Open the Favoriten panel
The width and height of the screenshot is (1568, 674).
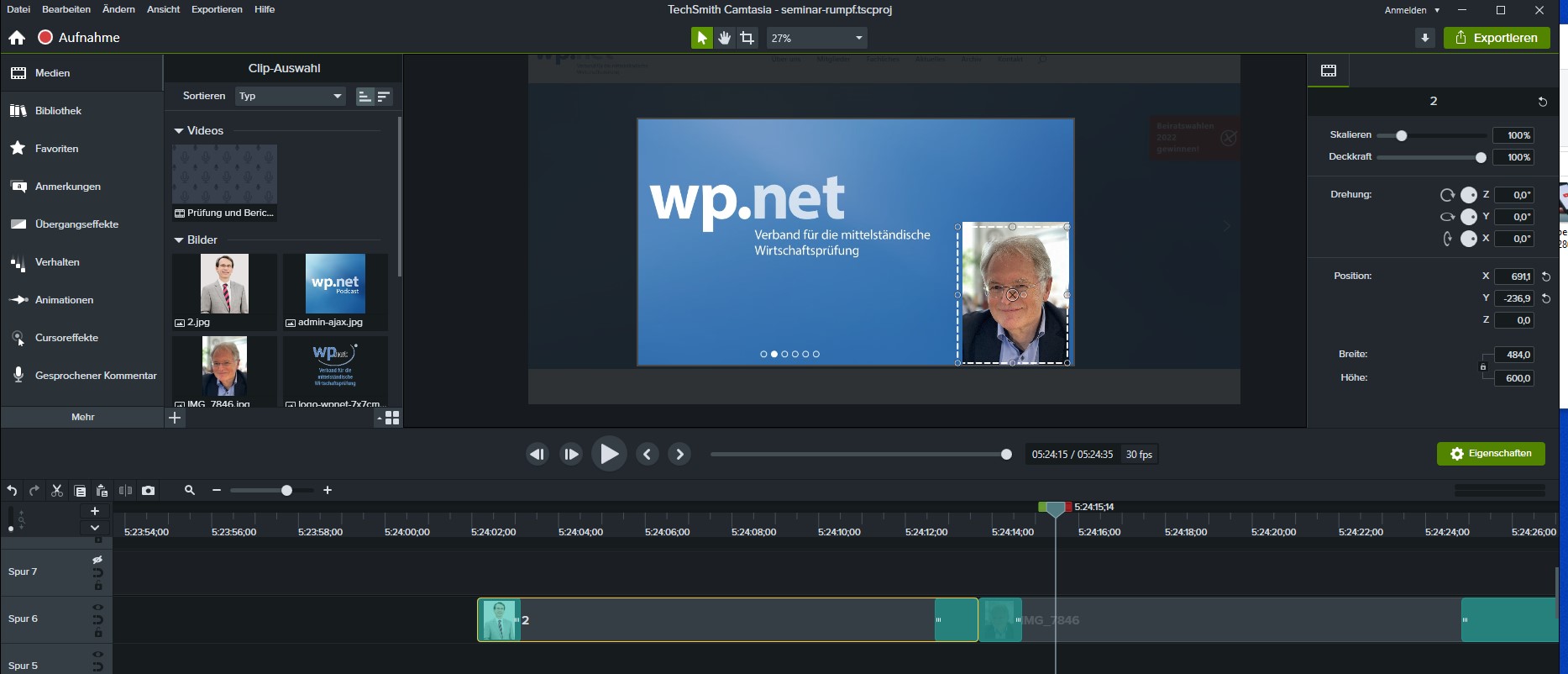(x=81, y=149)
